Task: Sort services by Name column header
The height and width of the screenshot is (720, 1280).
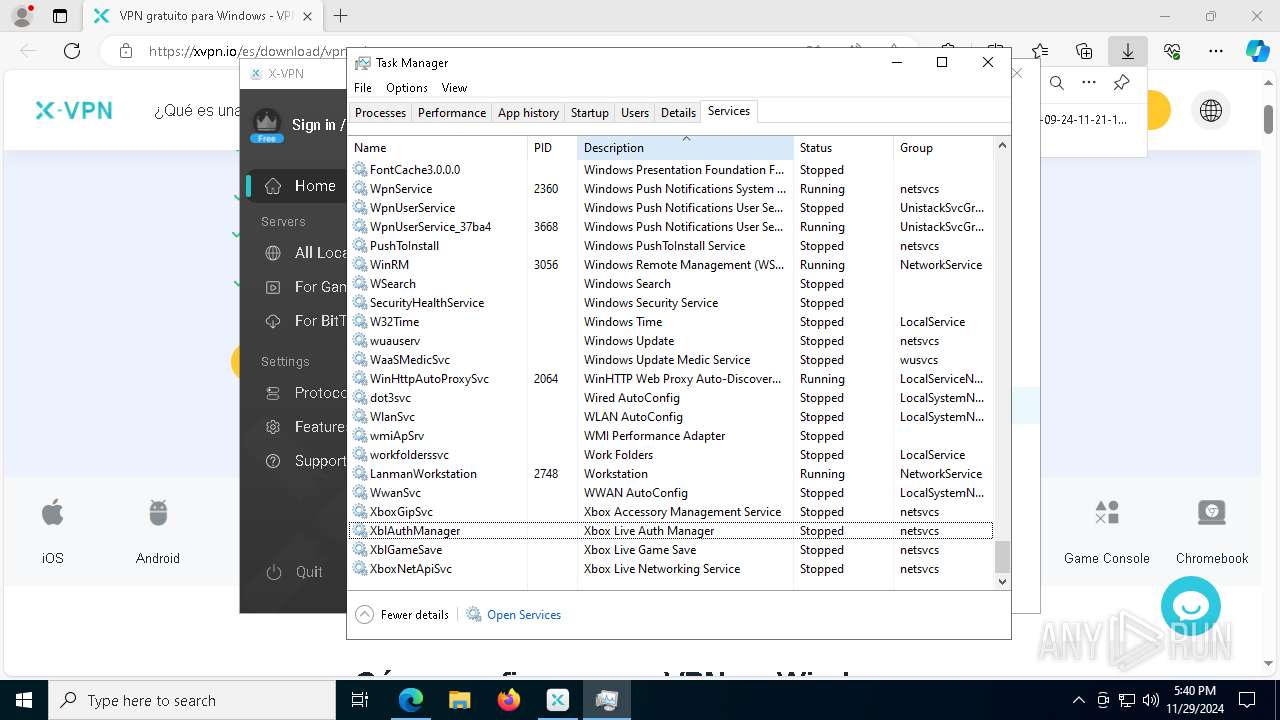Action: point(438,148)
